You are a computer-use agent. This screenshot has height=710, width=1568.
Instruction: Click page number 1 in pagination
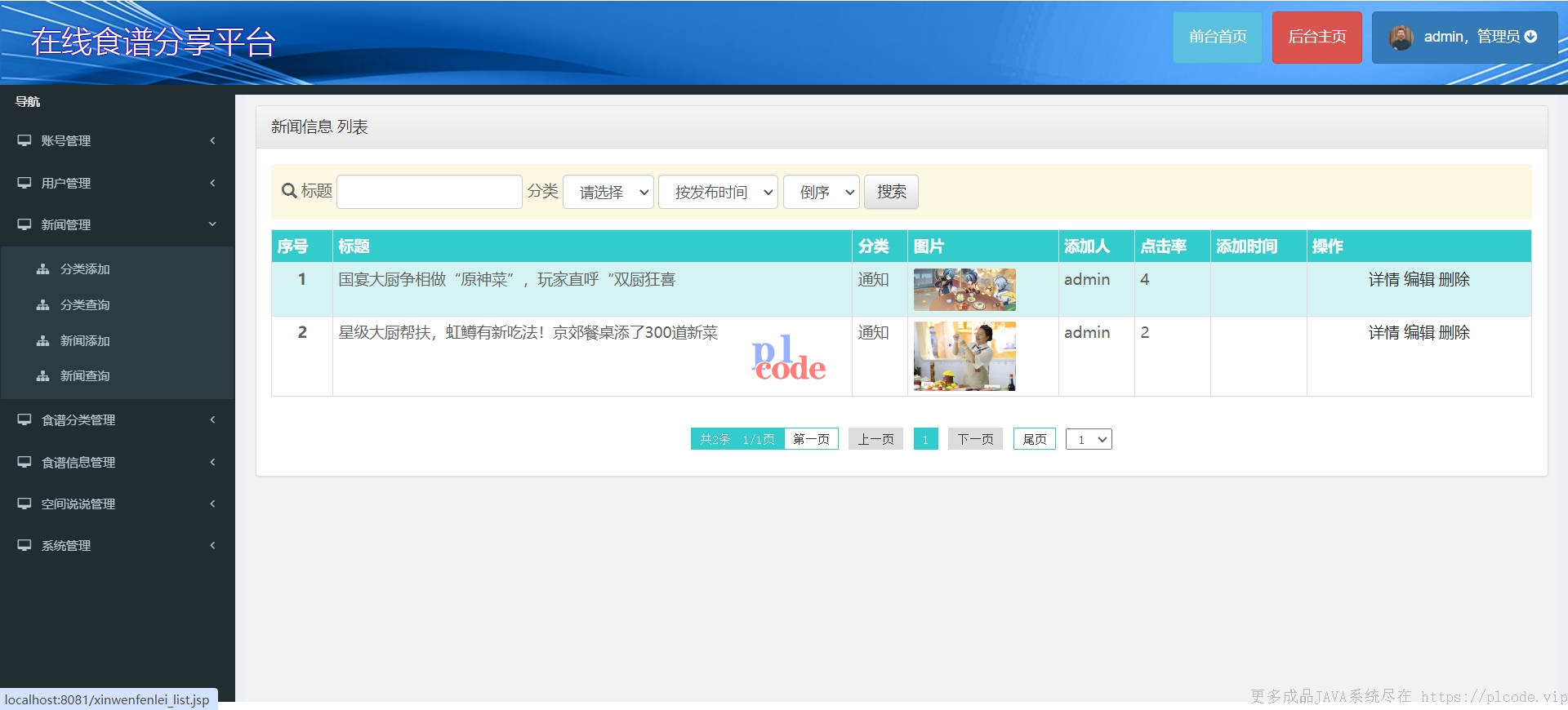point(925,439)
